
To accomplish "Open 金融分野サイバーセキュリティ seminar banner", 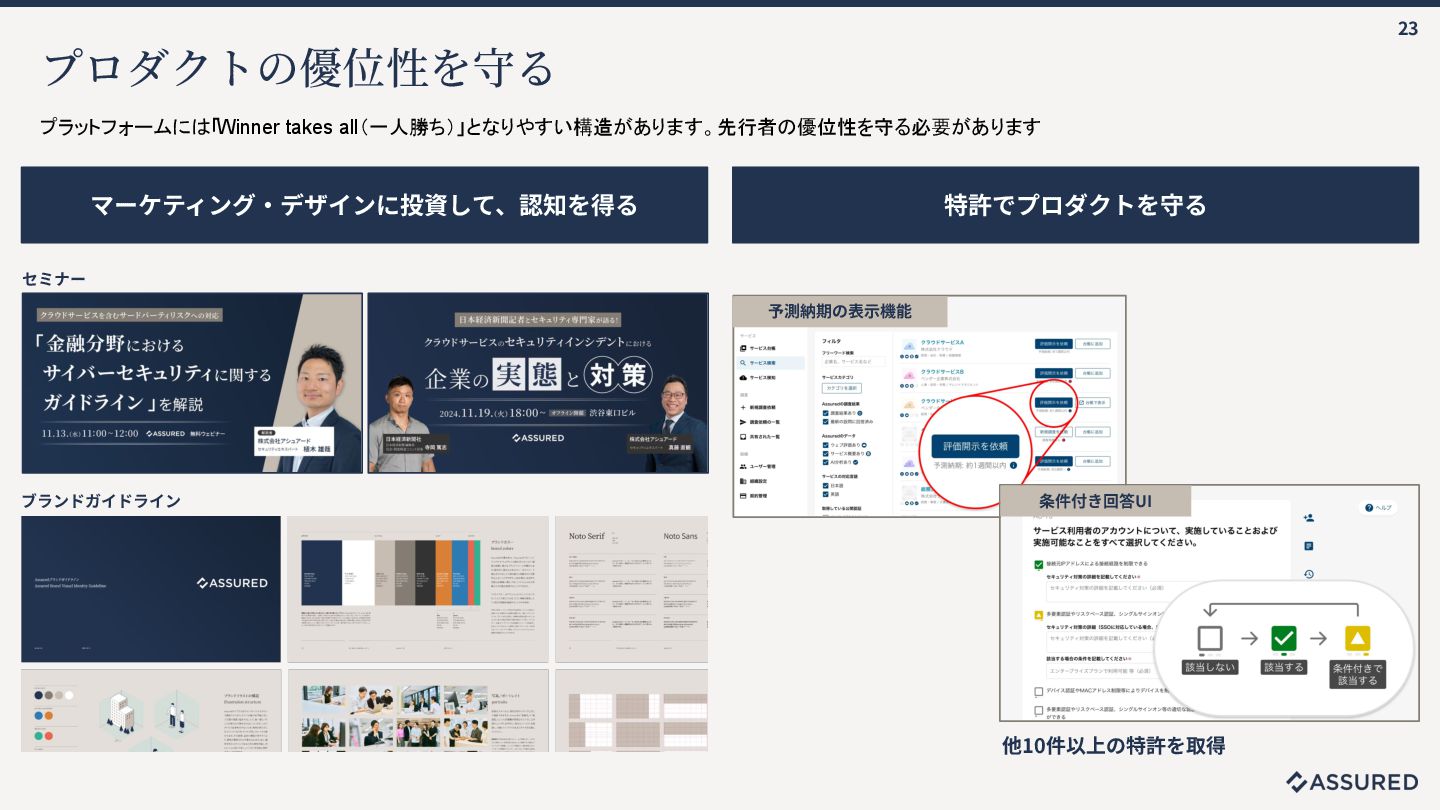I will pyautogui.click(x=192, y=383).
